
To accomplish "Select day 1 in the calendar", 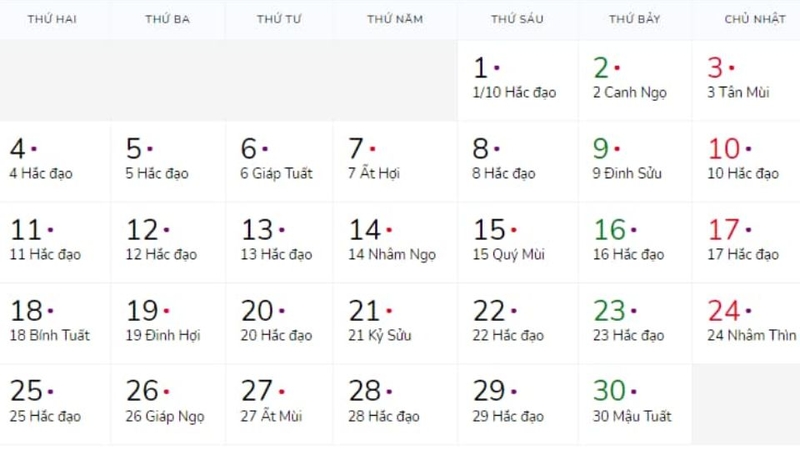I will (x=517, y=80).
